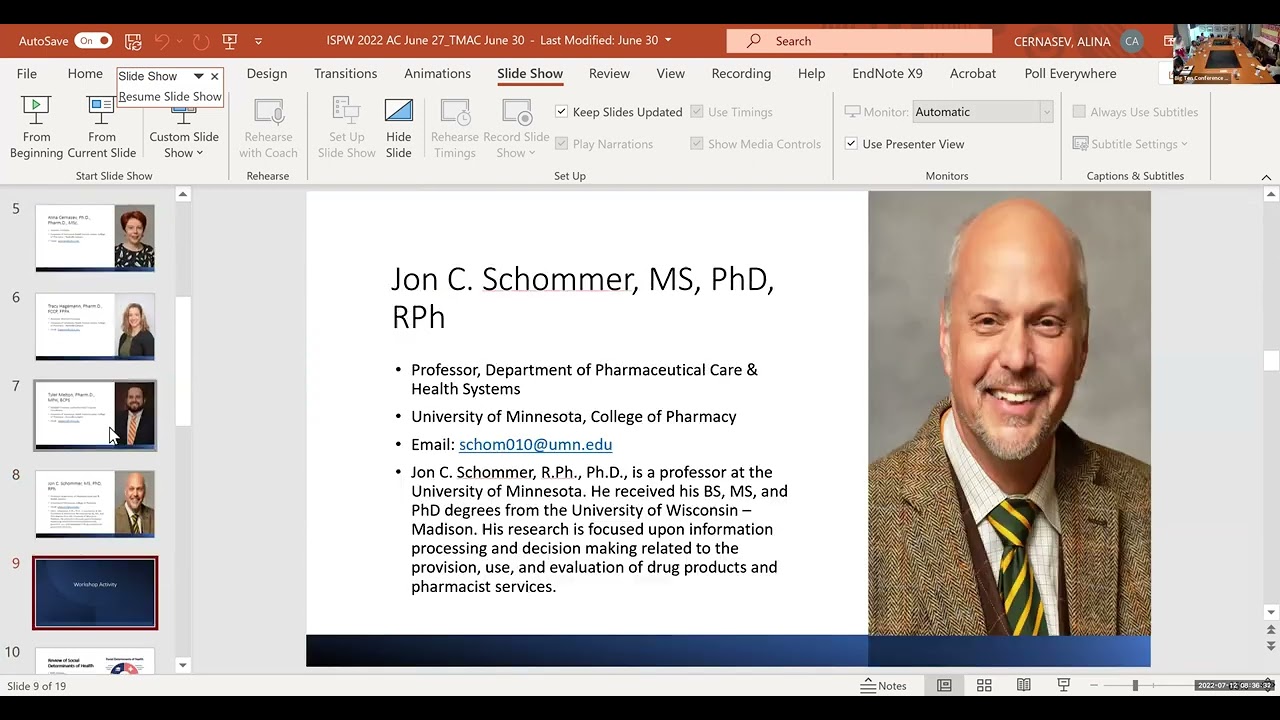Click the Previous Slide double arrow
The height and width of the screenshot is (720, 1280).
(1271, 630)
